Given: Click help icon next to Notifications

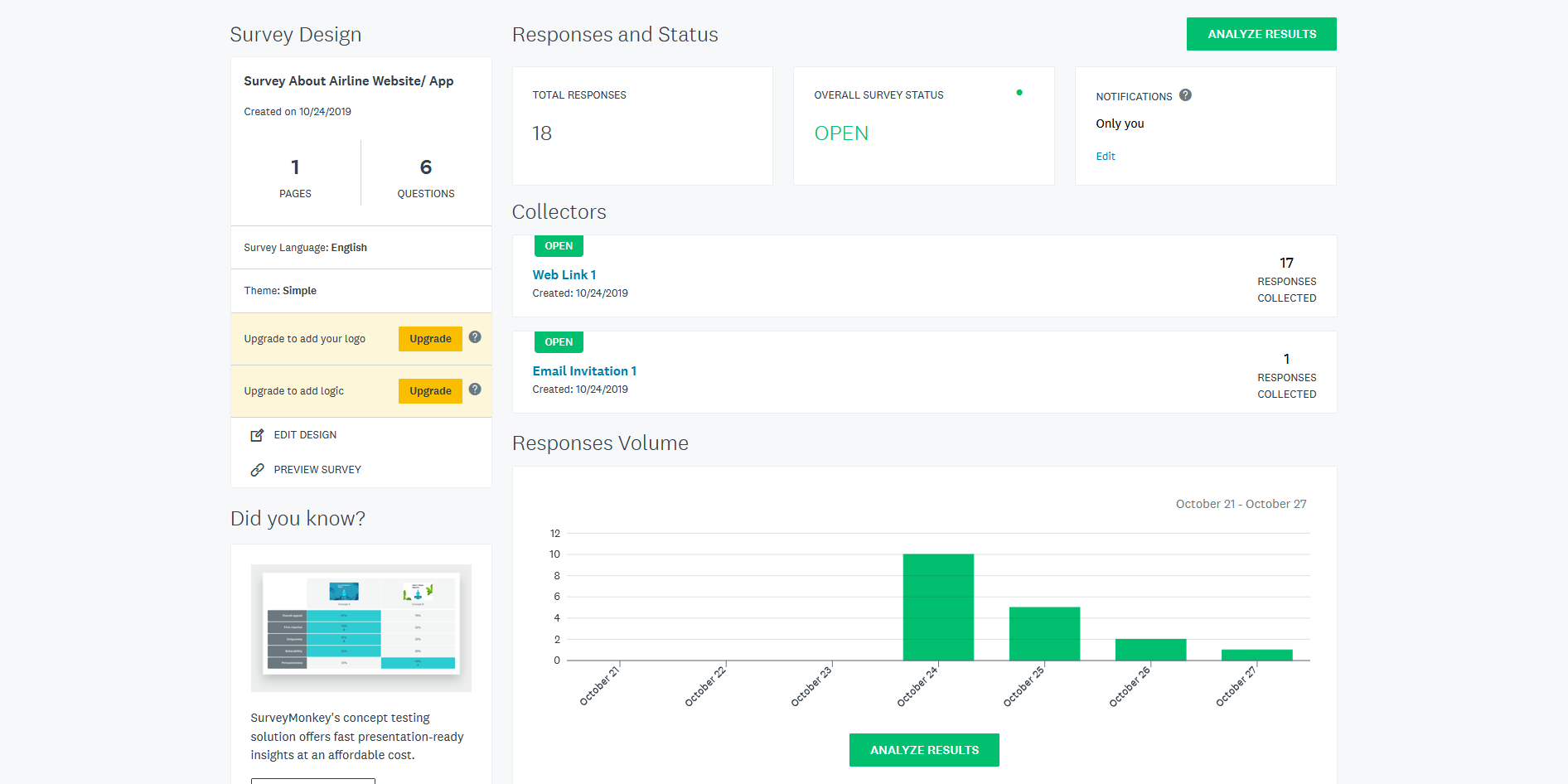Looking at the screenshot, I should tap(1185, 95).
